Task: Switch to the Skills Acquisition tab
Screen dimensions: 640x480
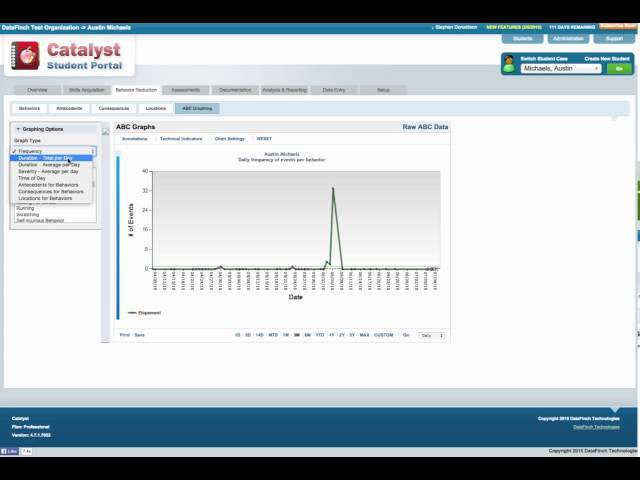Action: coord(87,90)
